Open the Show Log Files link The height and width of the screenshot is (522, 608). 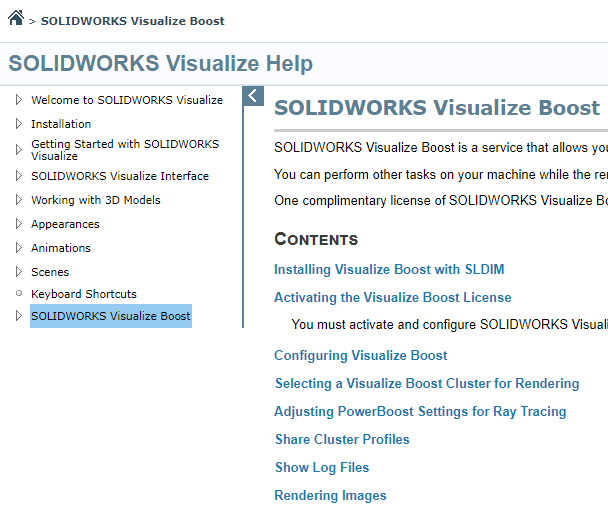pyautogui.click(x=321, y=467)
